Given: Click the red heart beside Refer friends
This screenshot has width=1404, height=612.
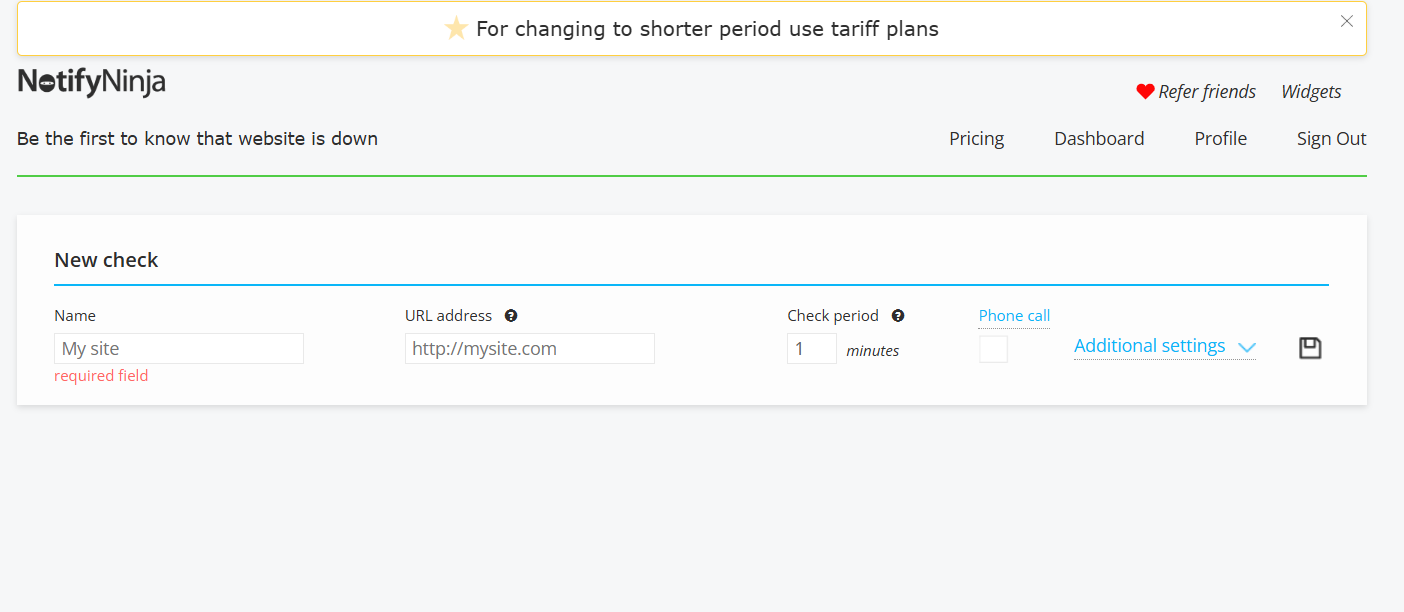Looking at the screenshot, I should 1145,92.
